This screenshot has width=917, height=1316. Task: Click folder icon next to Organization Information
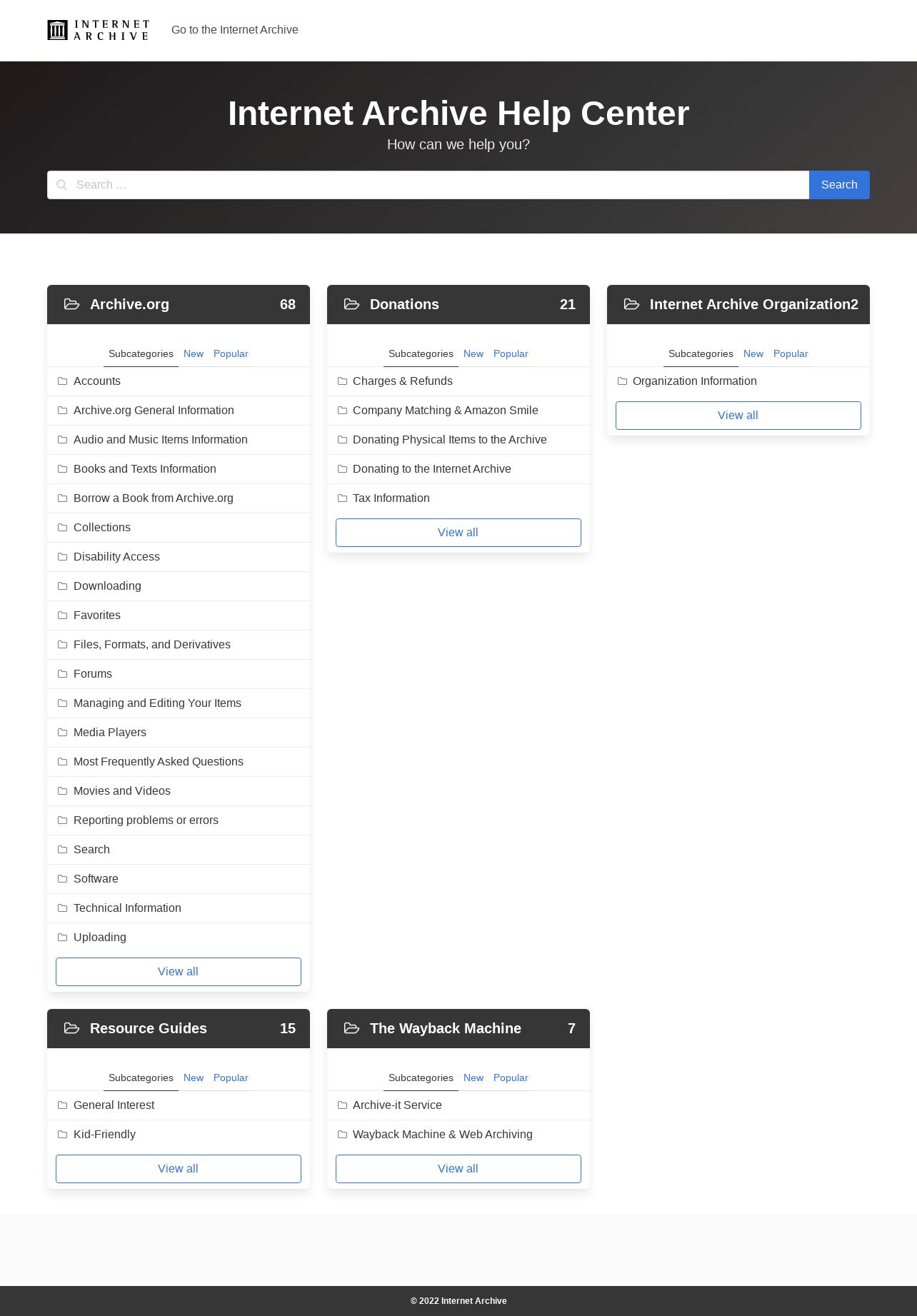coord(622,381)
